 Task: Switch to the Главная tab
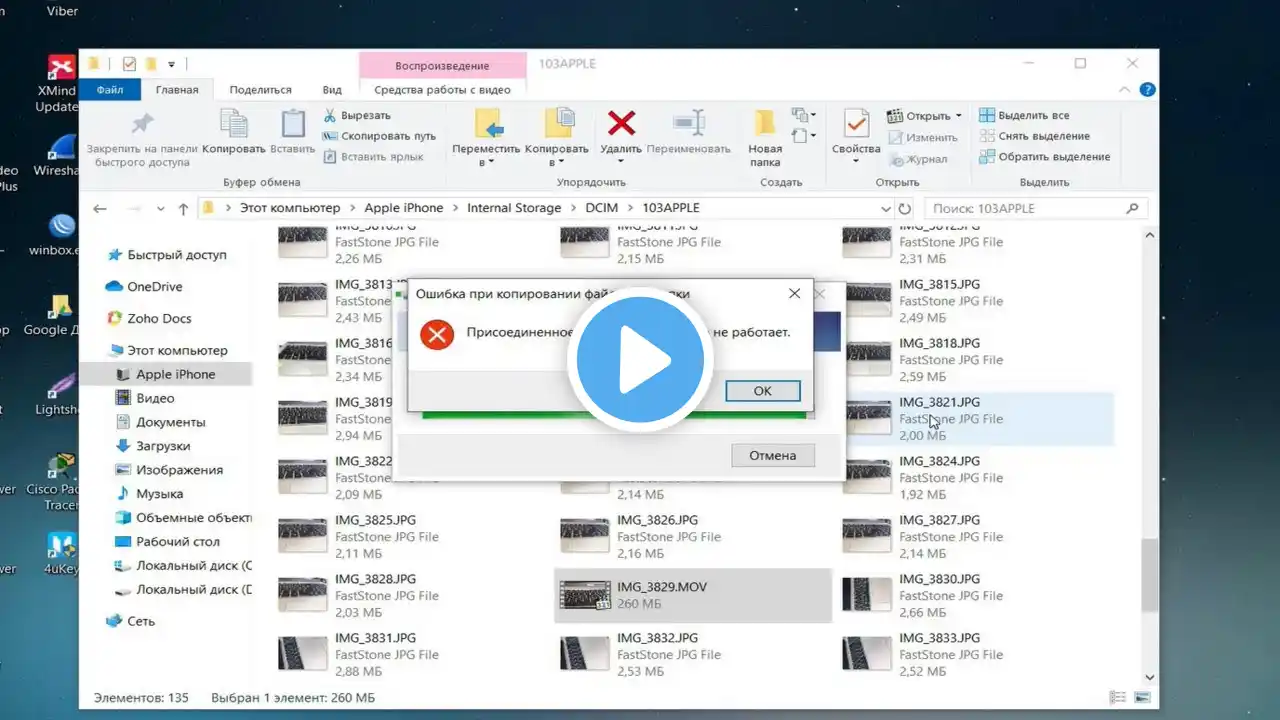point(177,89)
